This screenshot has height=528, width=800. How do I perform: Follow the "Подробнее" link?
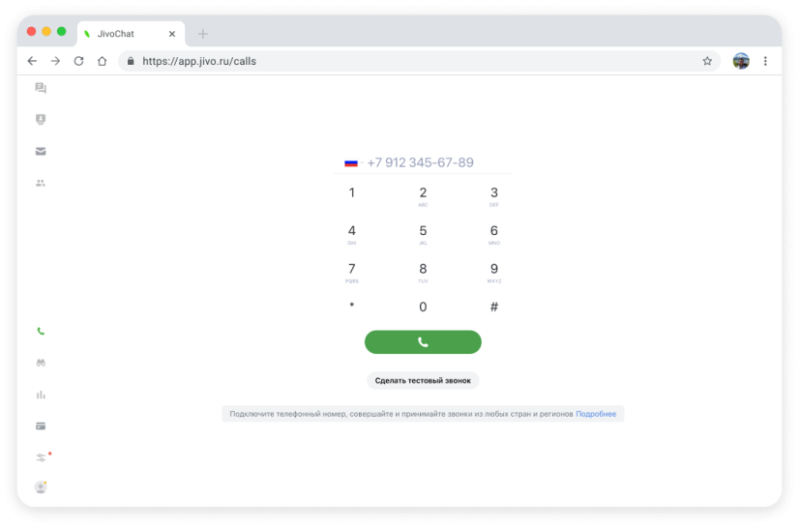point(596,414)
